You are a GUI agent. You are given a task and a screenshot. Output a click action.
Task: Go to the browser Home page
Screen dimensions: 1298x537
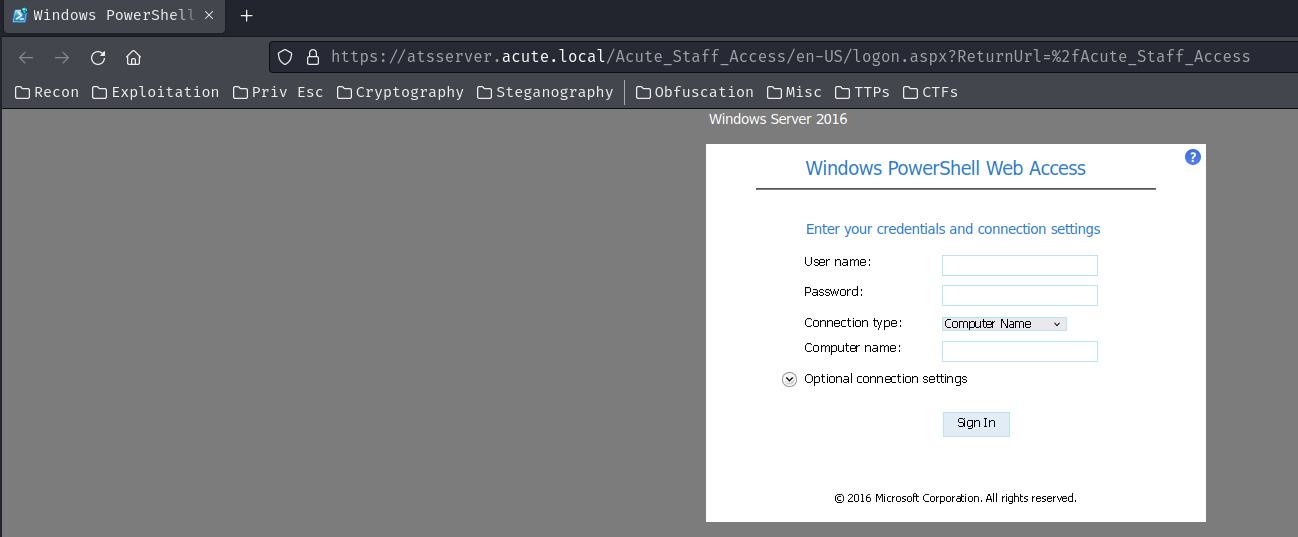point(133,57)
